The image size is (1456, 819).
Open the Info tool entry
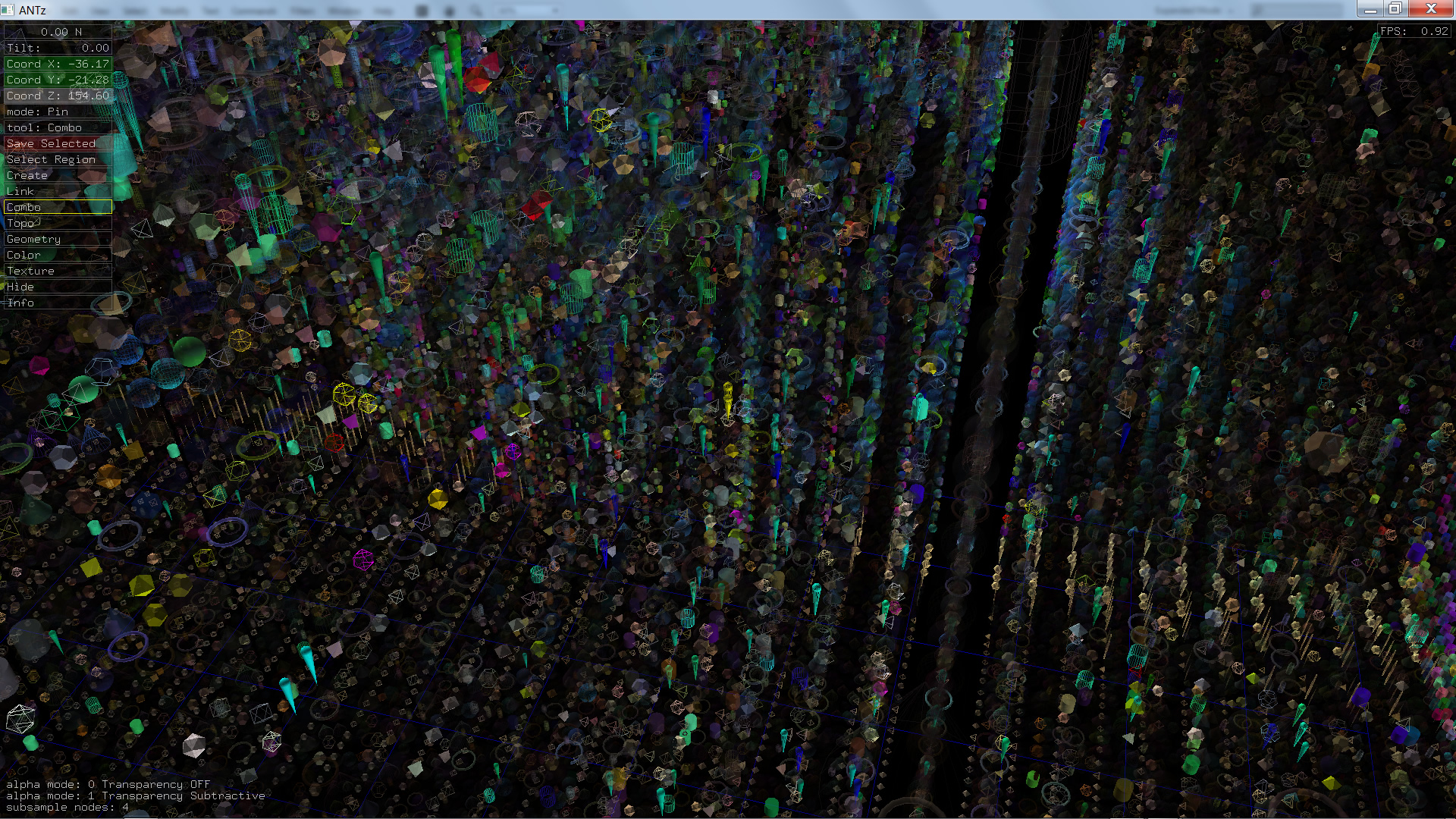tap(58, 303)
